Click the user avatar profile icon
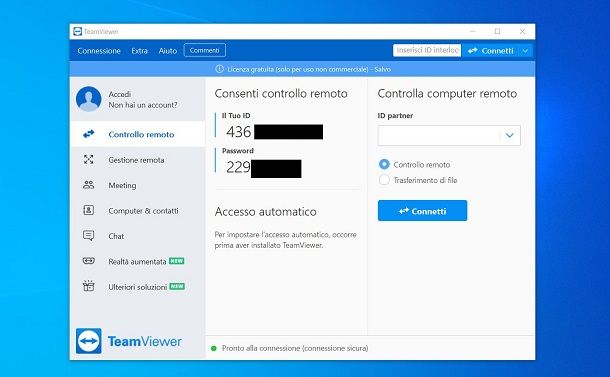Screen dimensions: 610x377 tap(89, 99)
